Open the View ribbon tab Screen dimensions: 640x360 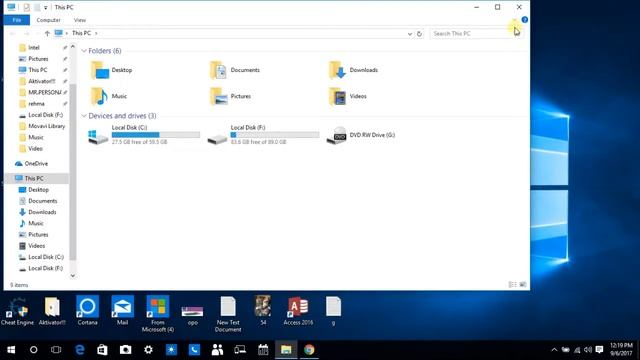pos(80,20)
